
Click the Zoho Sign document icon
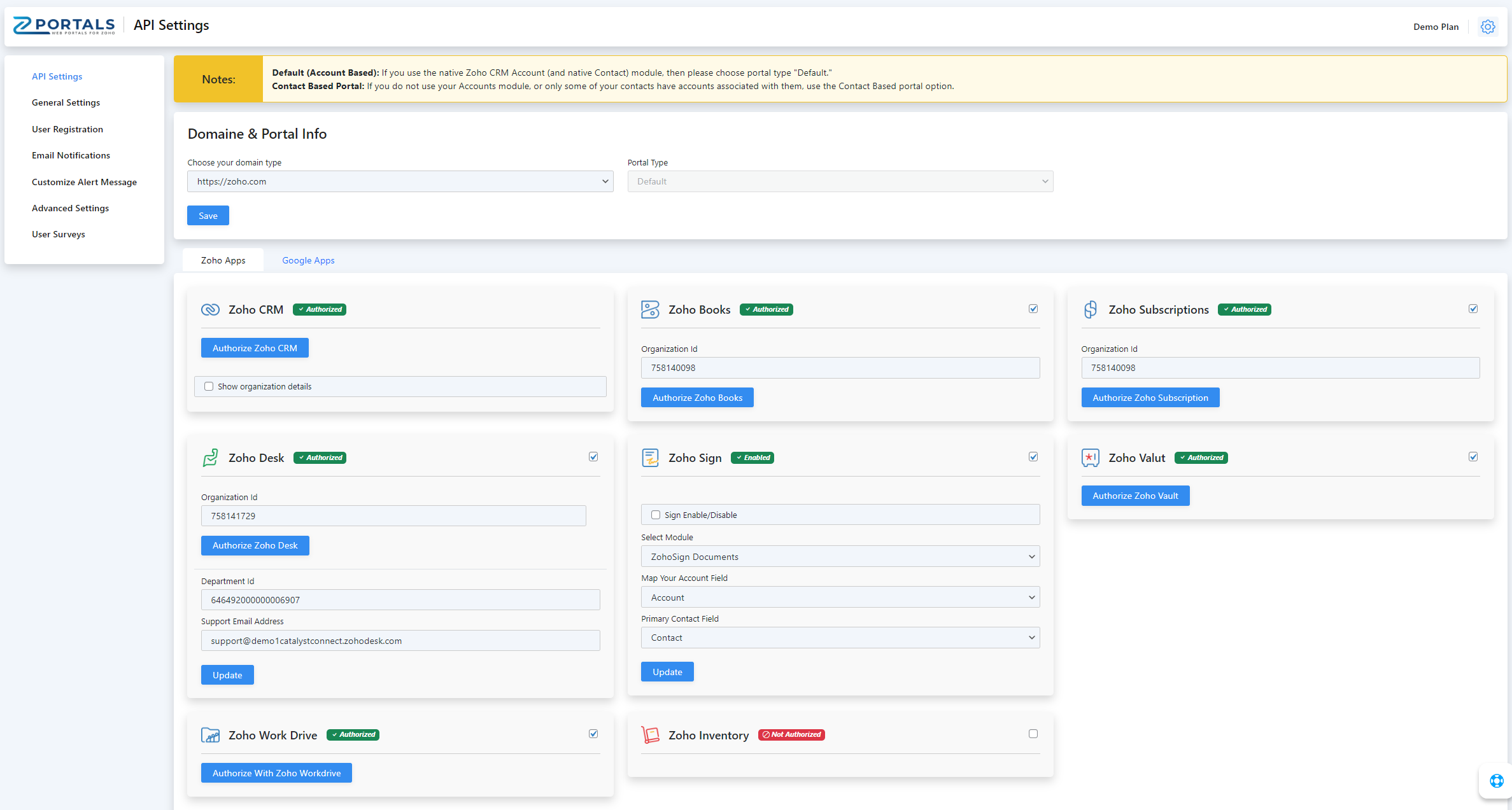click(650, 457)
